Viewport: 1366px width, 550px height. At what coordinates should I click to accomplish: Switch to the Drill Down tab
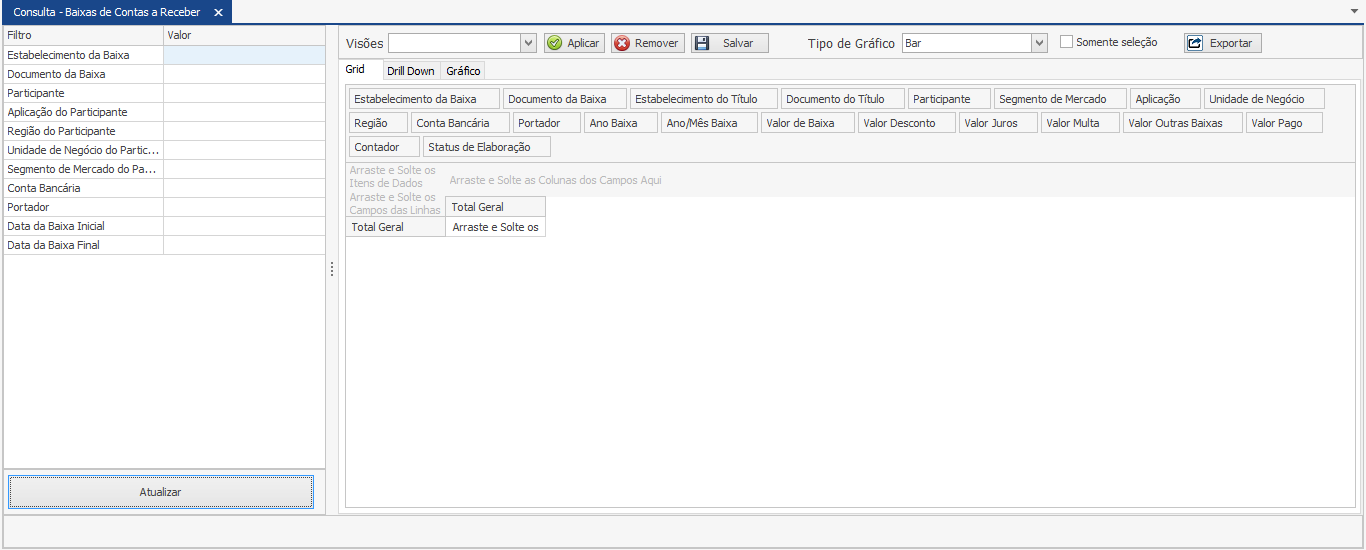click(410, 71)
